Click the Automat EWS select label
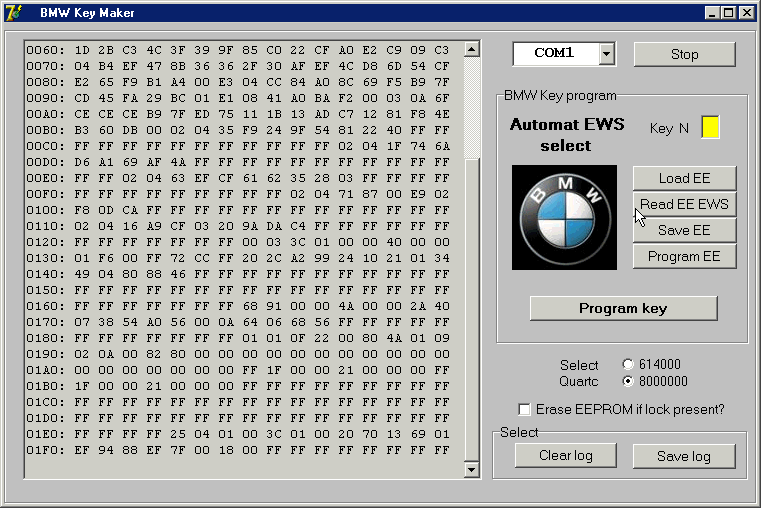 click(567, 135)
